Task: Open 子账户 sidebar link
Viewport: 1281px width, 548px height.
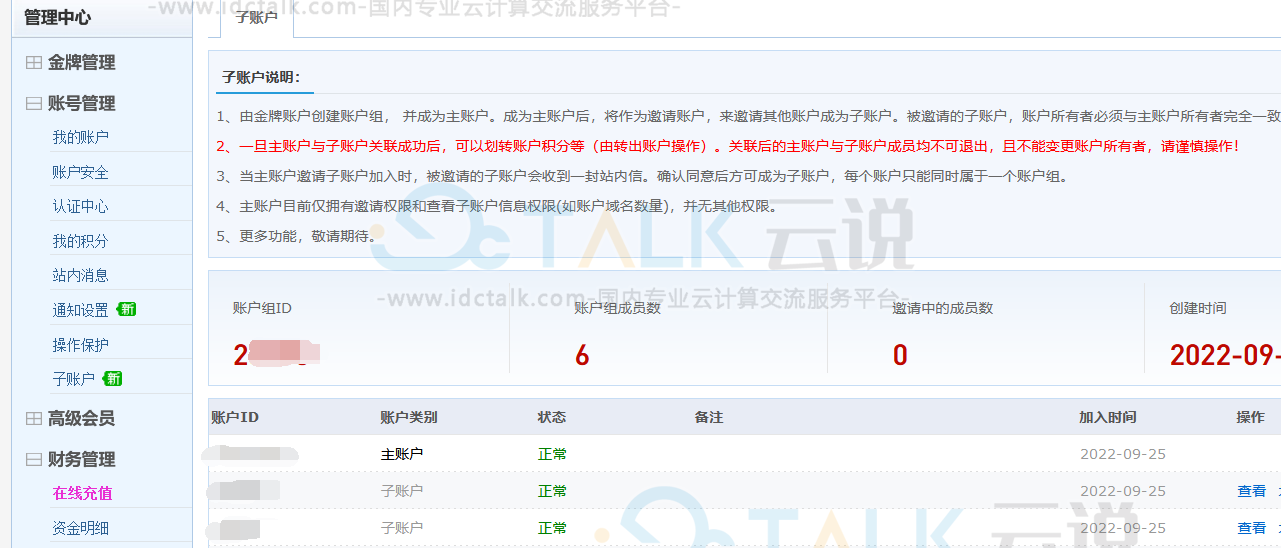Action: pos(73,379)
